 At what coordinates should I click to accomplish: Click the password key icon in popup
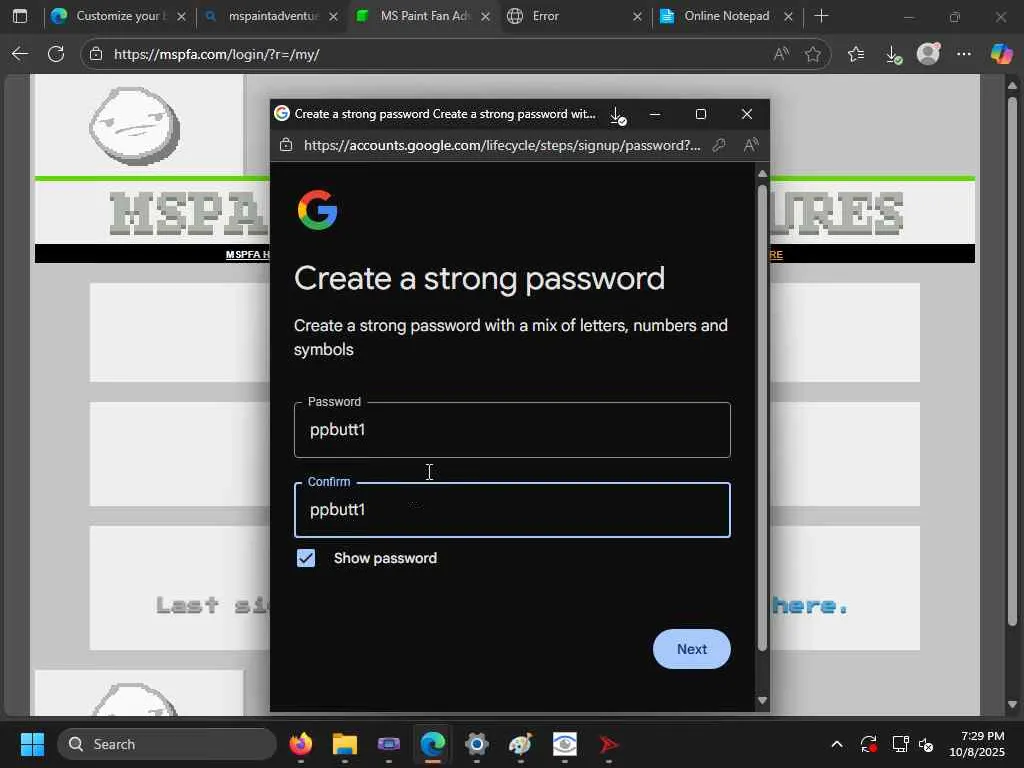pos(719,145)
